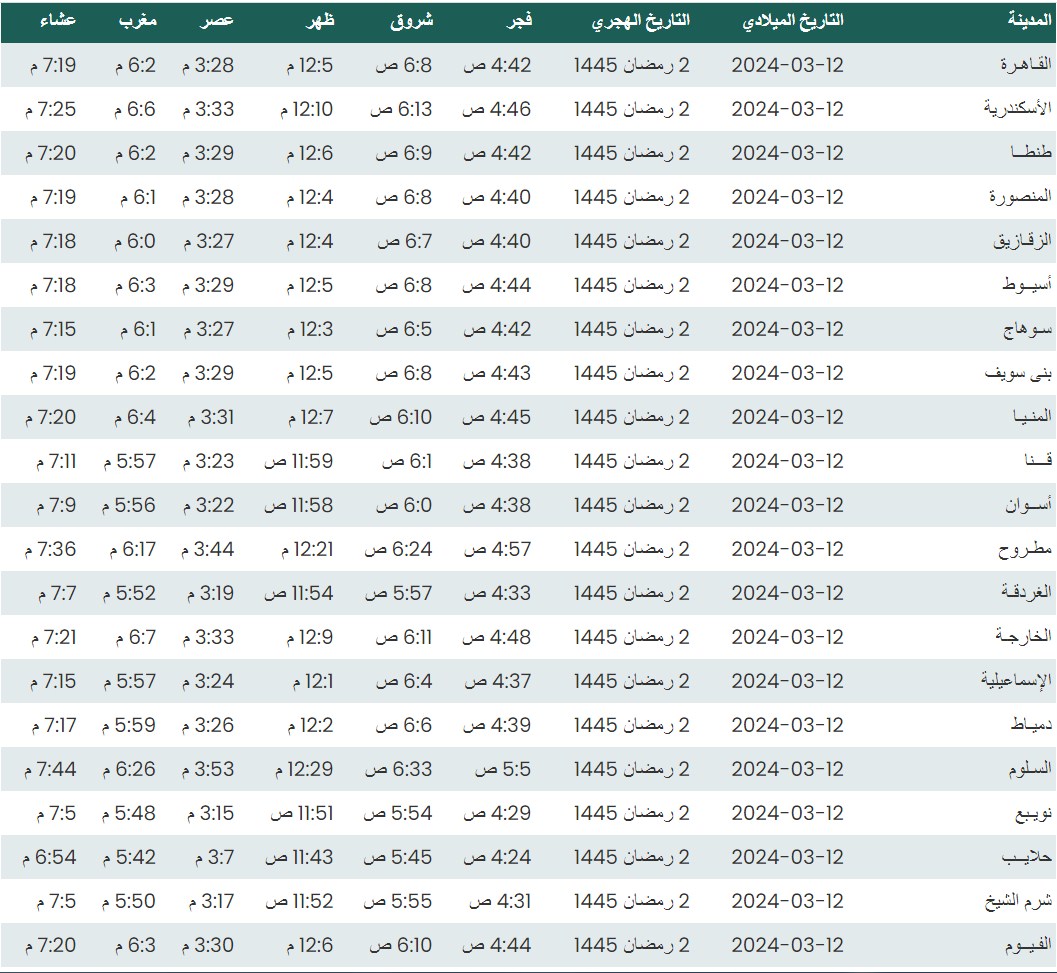
Task: Select the شرم الشيخ city row label
Action: point(1018,901)
